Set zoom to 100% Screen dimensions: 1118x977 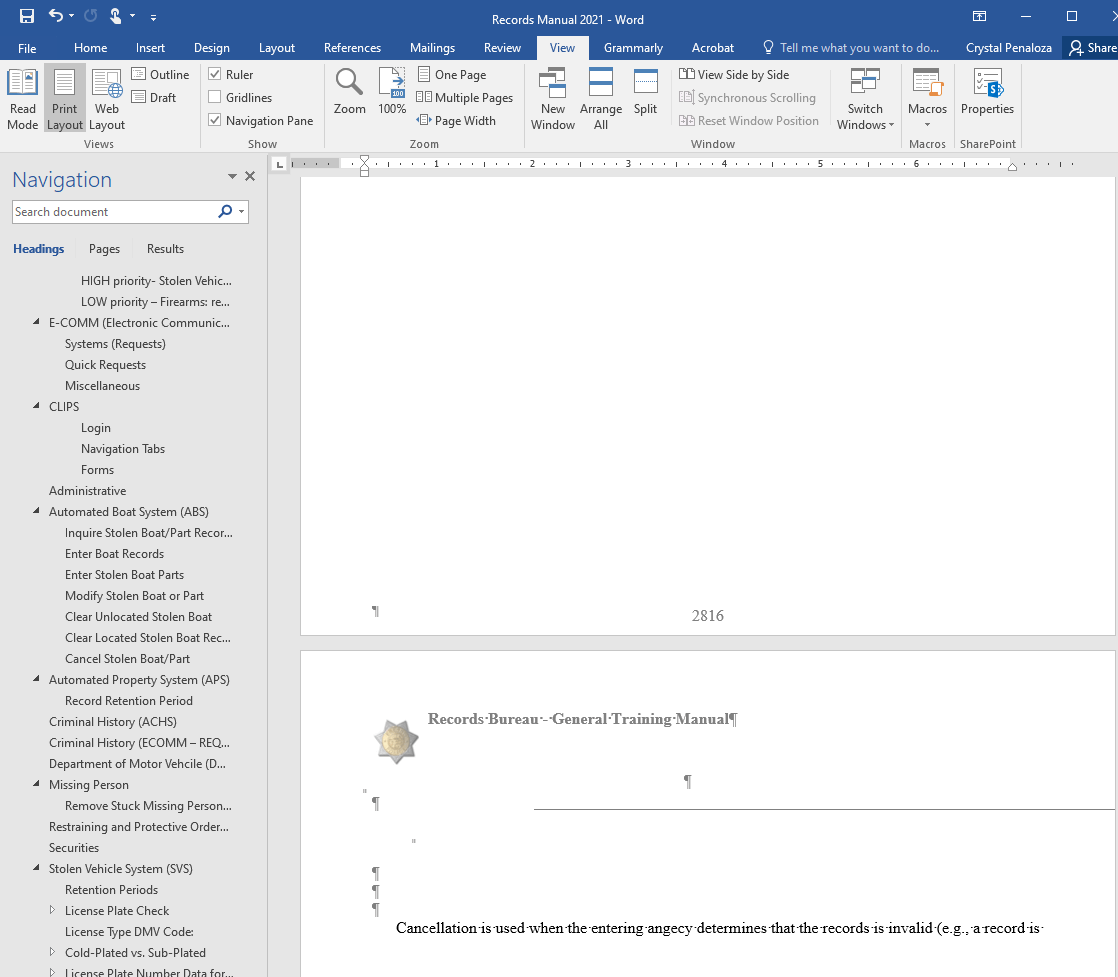(392, 91)
